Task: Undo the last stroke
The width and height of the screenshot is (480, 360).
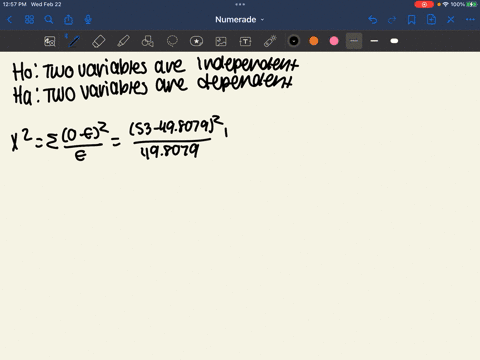Action: 373,20
